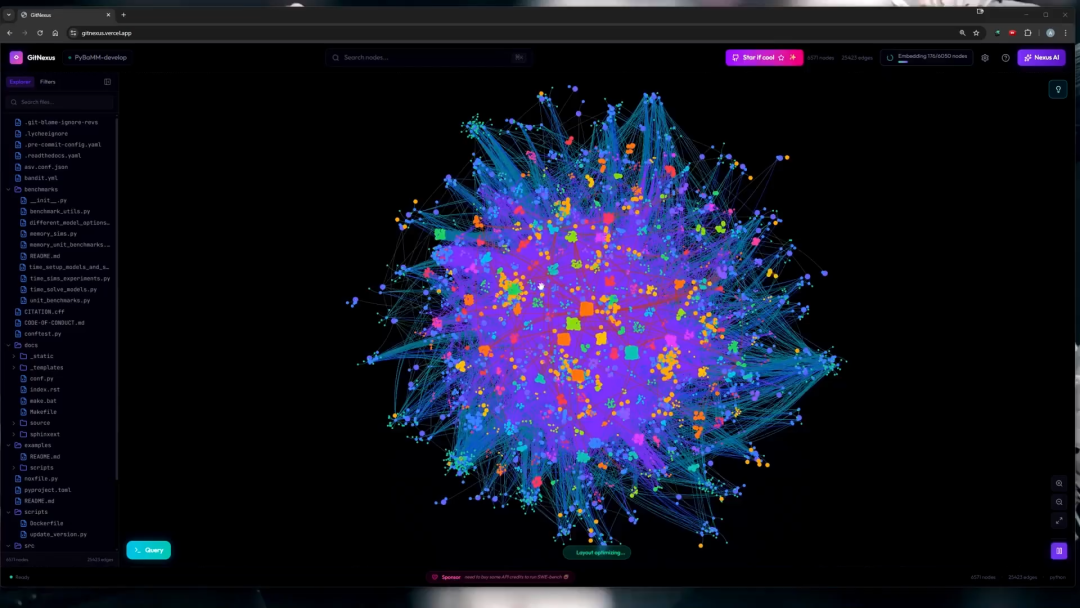Switch to the Explorer tab
Screen dimensions: 1080x608
point(20,82)
